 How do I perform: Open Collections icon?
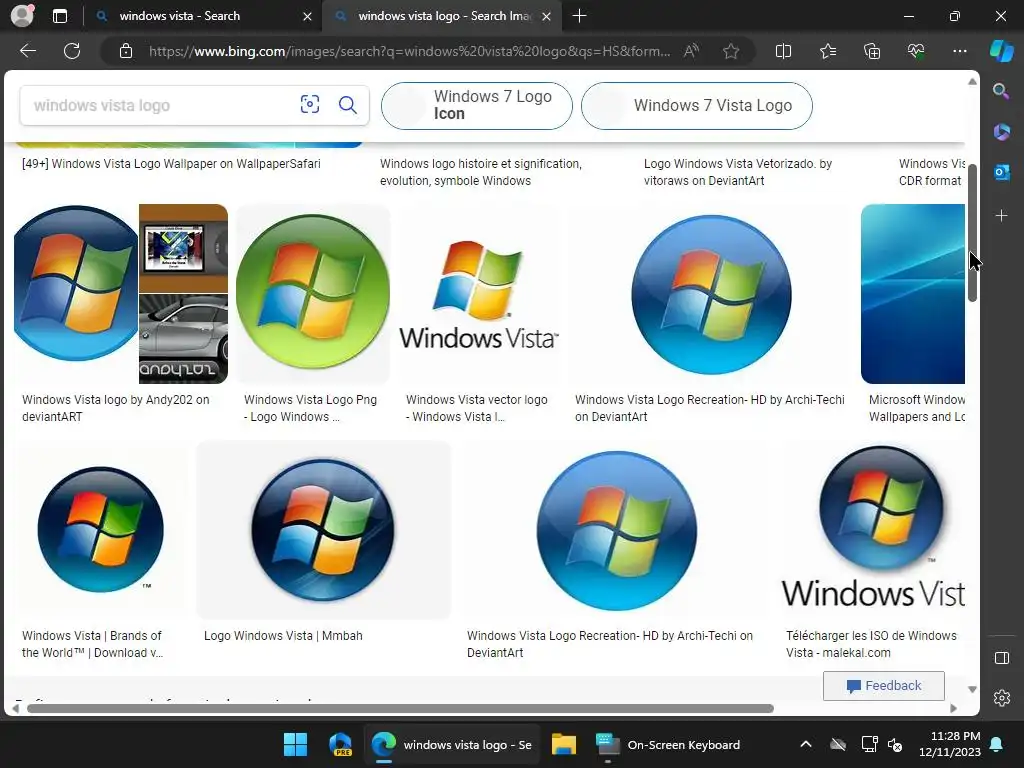click(x=872, y=51)
